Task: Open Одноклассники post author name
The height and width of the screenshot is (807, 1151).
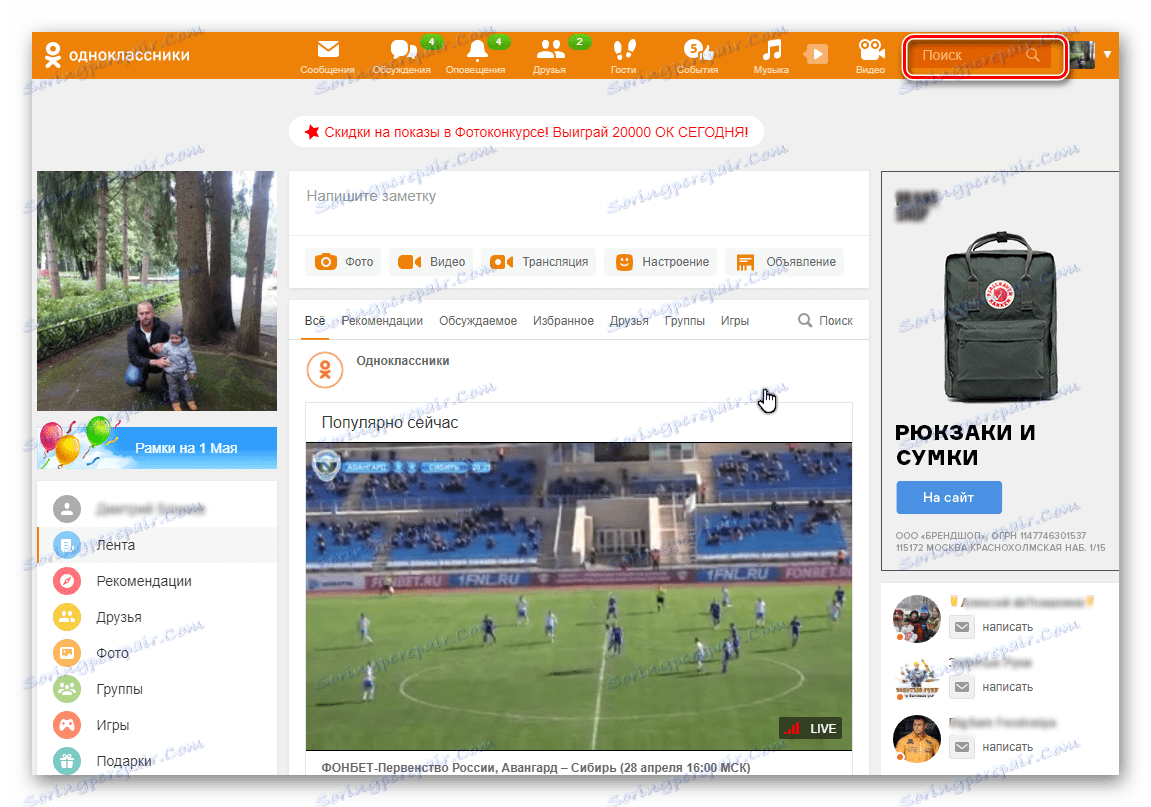Action: pyautogui.click(x=402, y=361)
